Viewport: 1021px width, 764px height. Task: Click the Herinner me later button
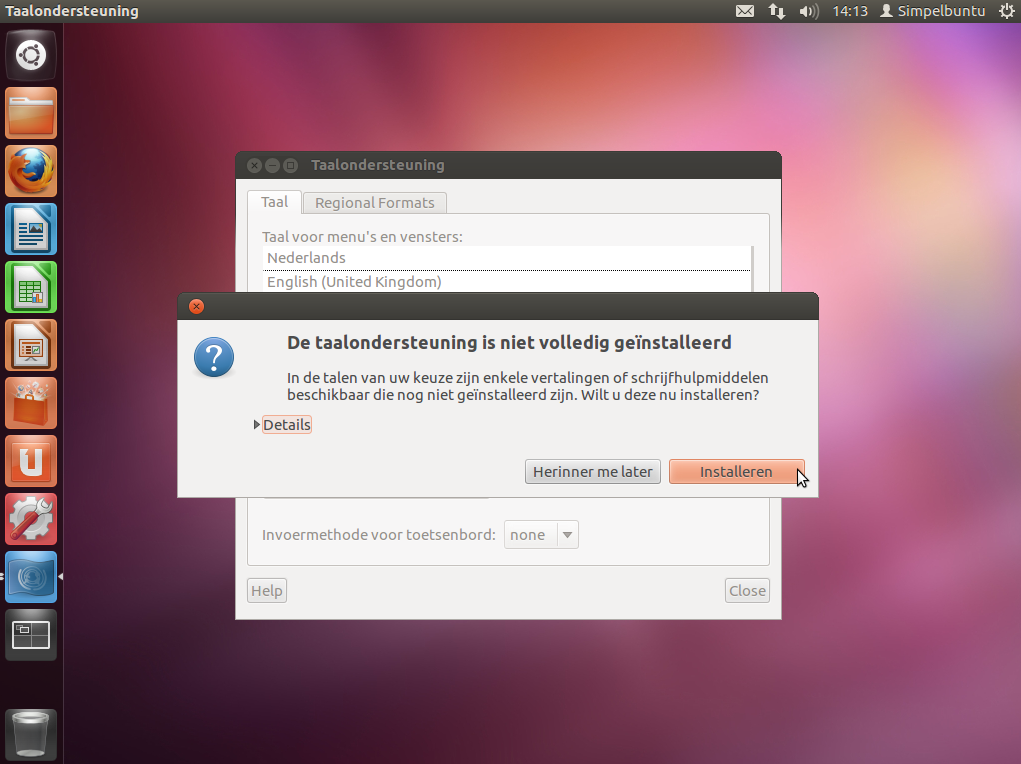click(592, 472)
